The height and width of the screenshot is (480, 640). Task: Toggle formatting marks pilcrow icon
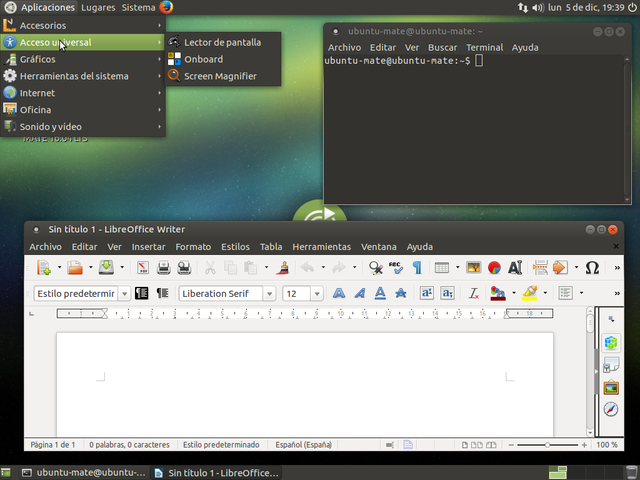417,268
